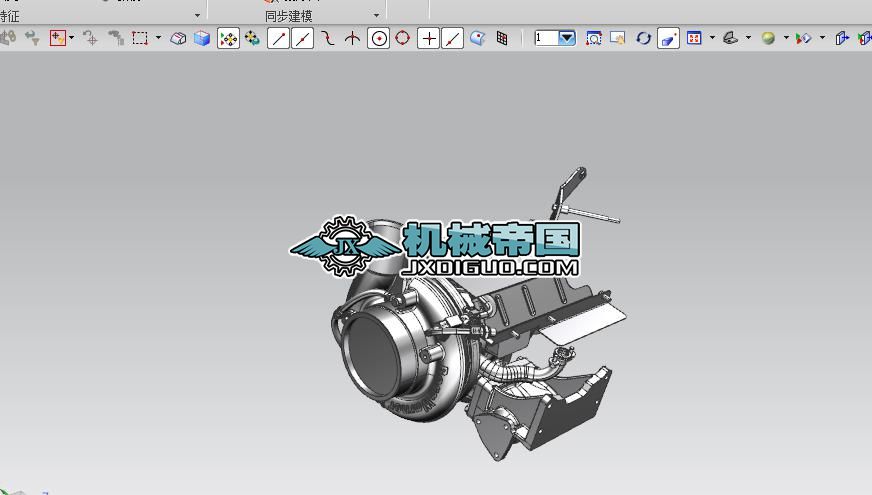872x495 pixels.
Task: Click the blue solid body cube icon
Action: click(202, 38)
